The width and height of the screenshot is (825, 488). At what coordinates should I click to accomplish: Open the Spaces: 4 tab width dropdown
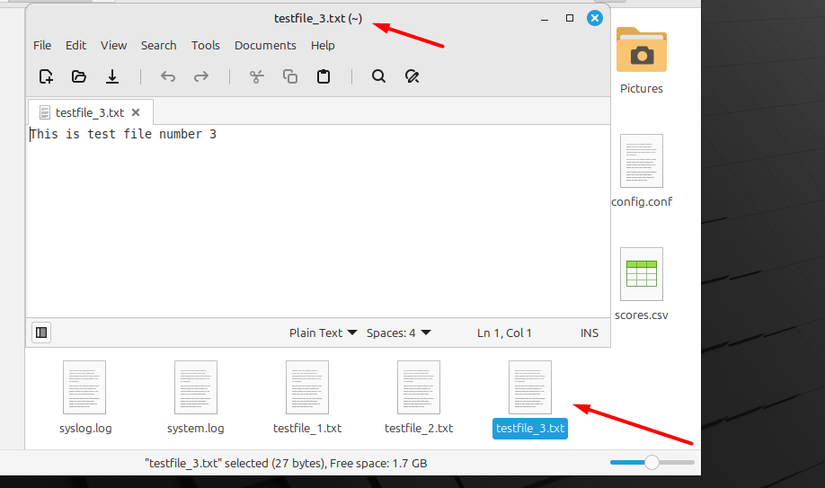pos(398,333)
